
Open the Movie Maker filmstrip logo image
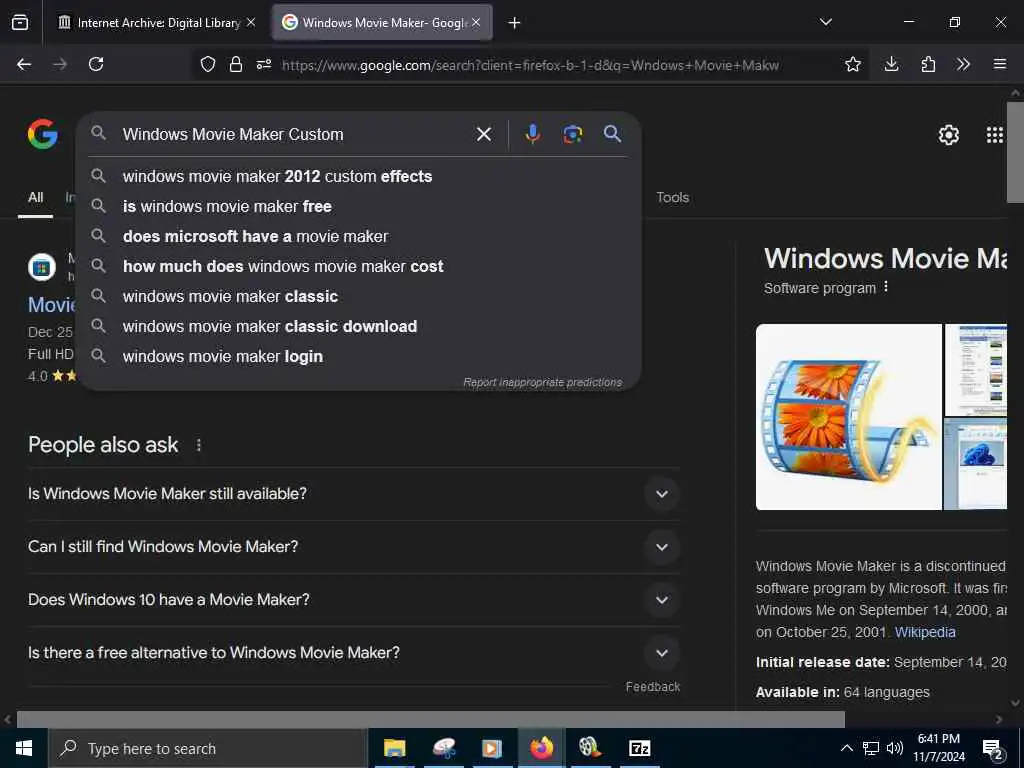848,417
